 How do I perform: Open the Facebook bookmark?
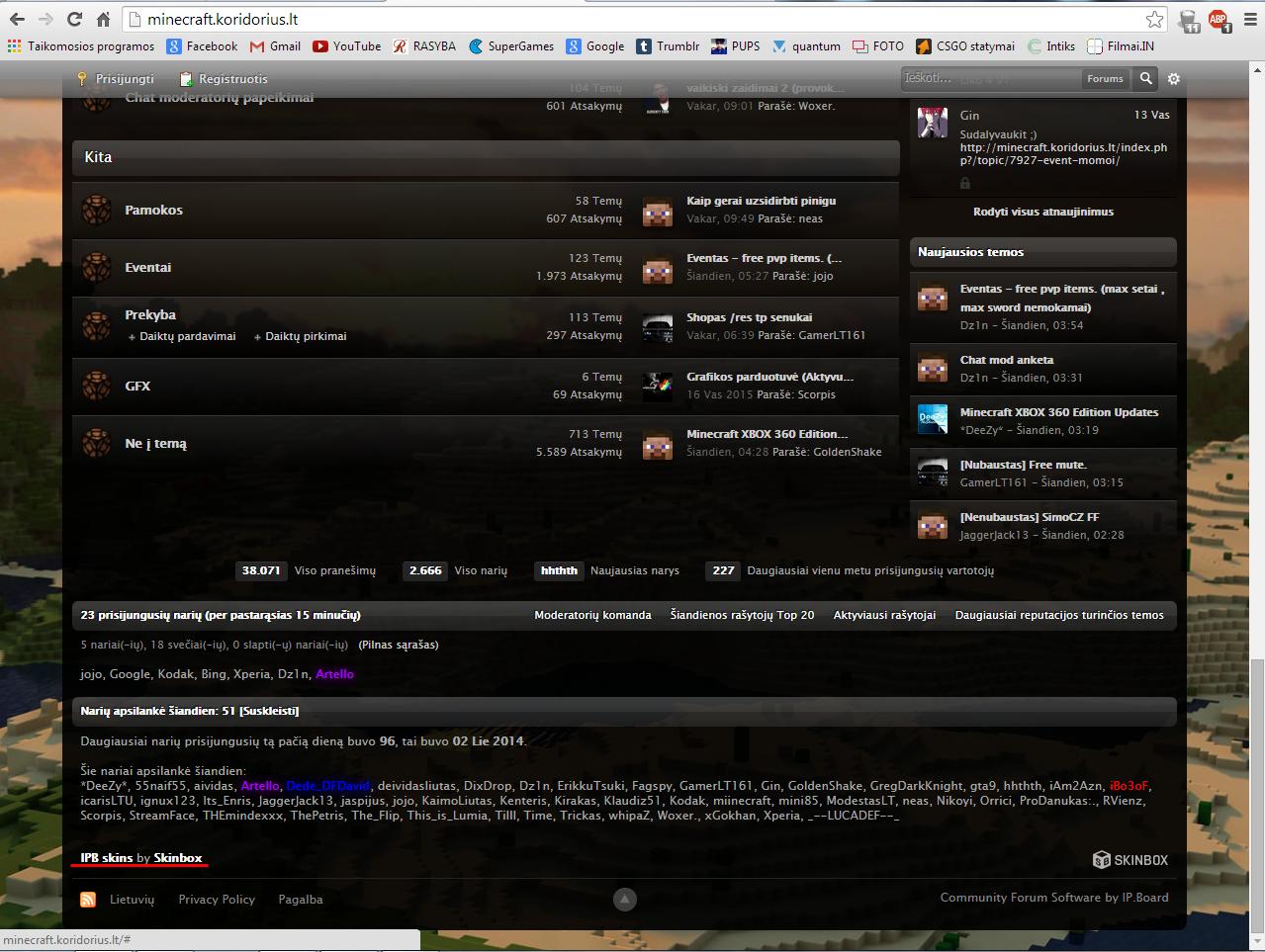pyautogui.click(x=203, y=45)
